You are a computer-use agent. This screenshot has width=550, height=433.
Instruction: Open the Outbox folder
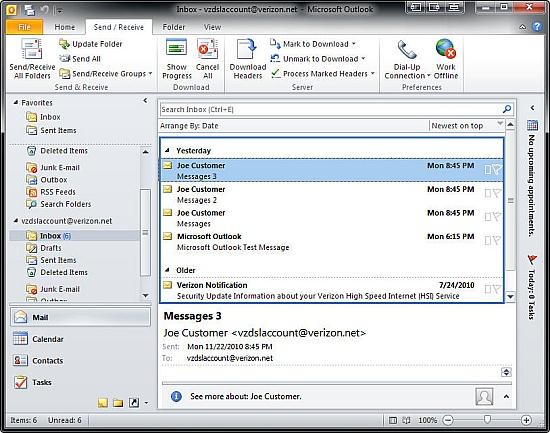[47, 180]
